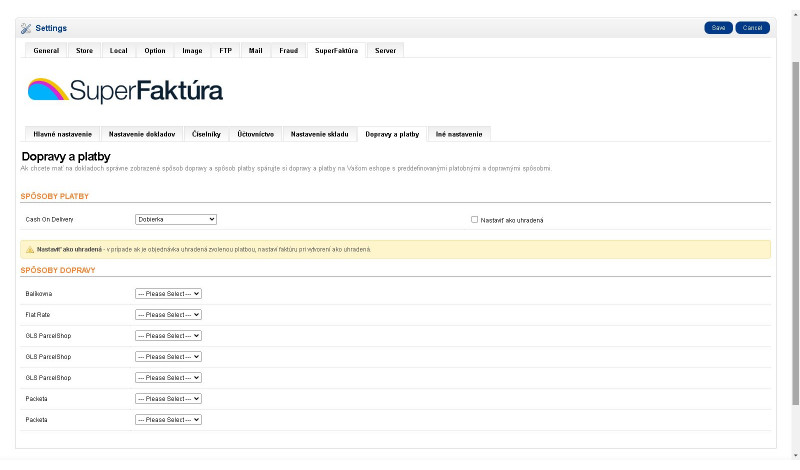Open the Balíkovna shipping dropdown
This screenshot has height=470, width=800.
[168, 294]
